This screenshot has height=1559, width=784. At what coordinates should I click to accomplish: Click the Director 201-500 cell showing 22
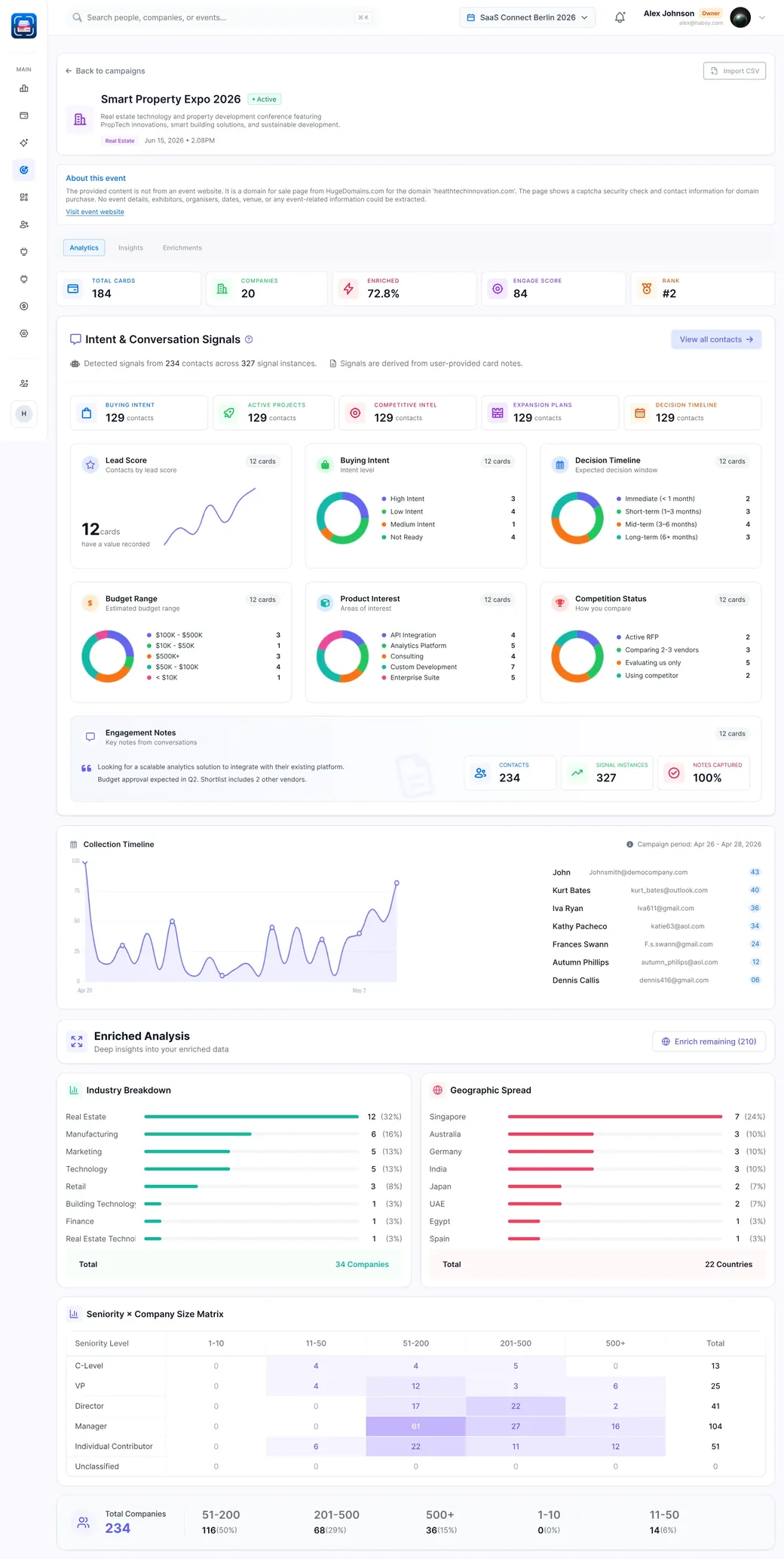[x=516, y=1406]
